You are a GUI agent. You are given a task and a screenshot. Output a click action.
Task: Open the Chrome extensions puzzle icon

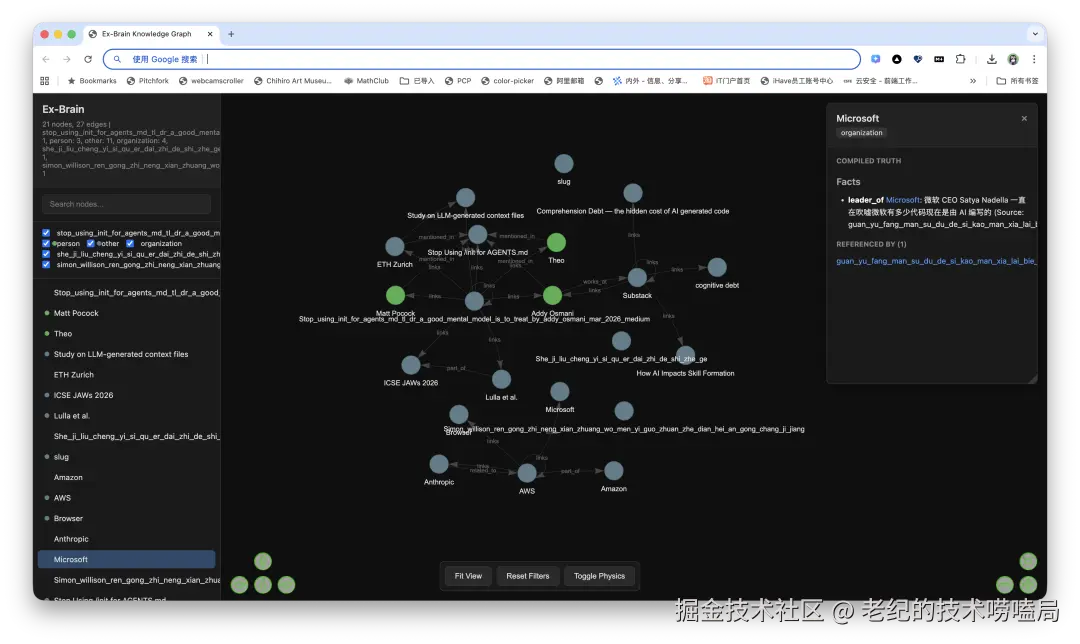click(960, 59)
